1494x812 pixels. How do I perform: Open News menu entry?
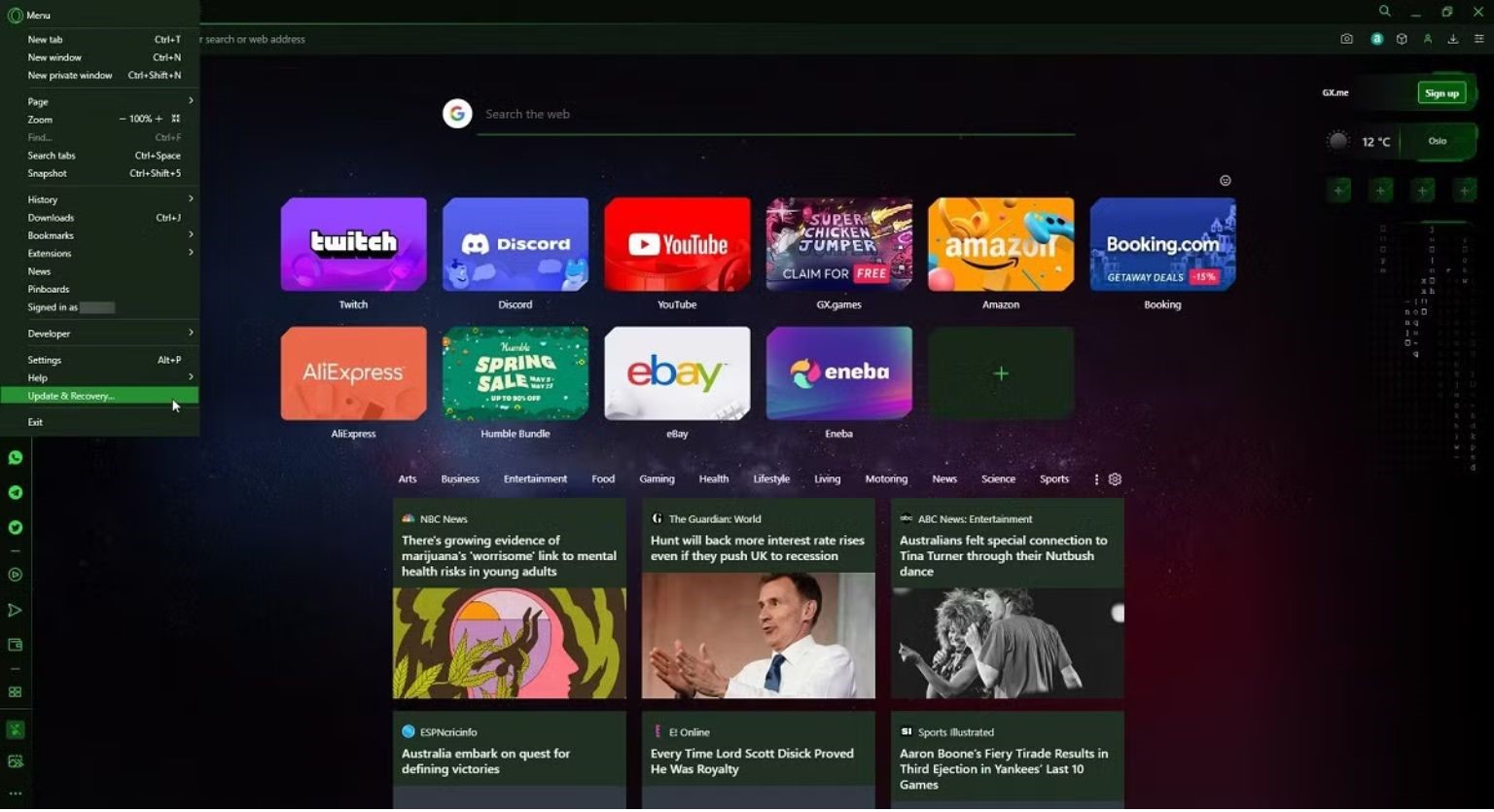click(99, 271)
